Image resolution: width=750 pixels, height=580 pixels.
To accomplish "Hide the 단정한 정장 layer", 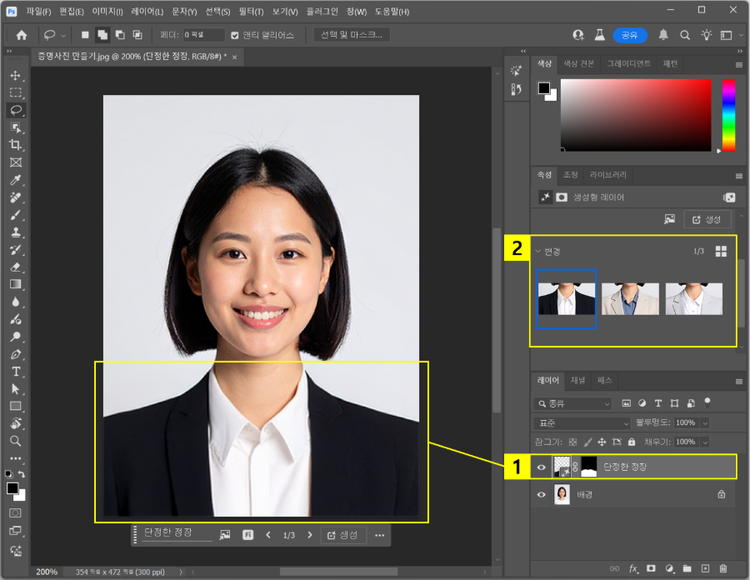I will [543, 466].
